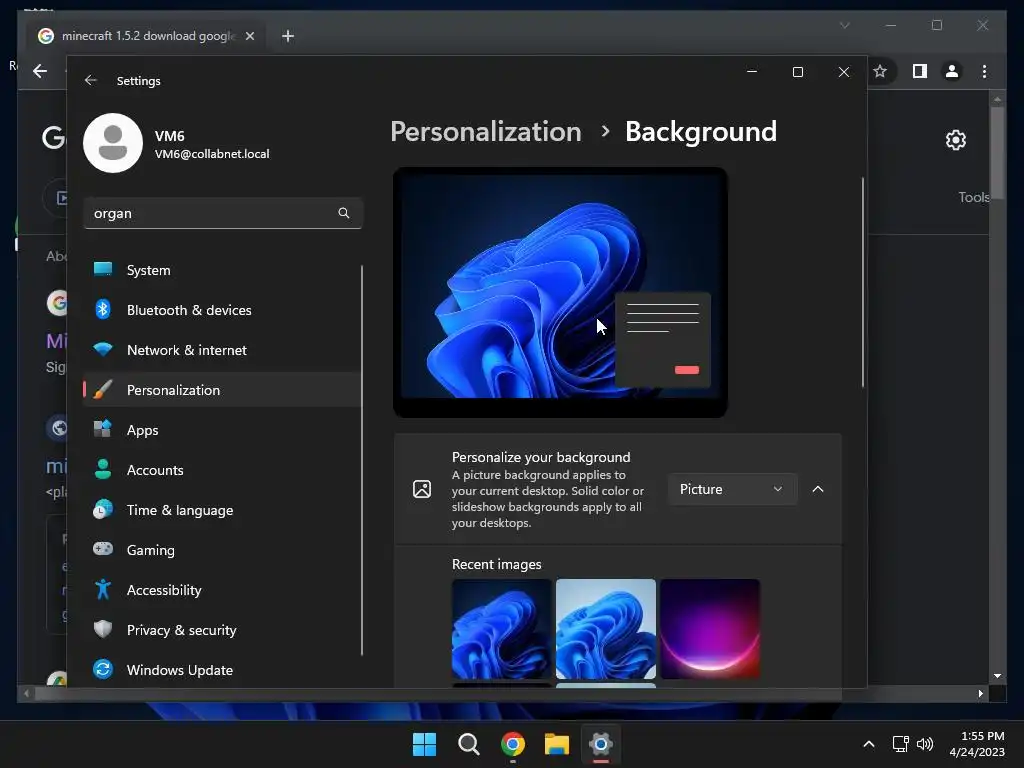Open a new Chrome tab
The width and height of the screenshot is (1024, 768).
click(x=288, y=36)
